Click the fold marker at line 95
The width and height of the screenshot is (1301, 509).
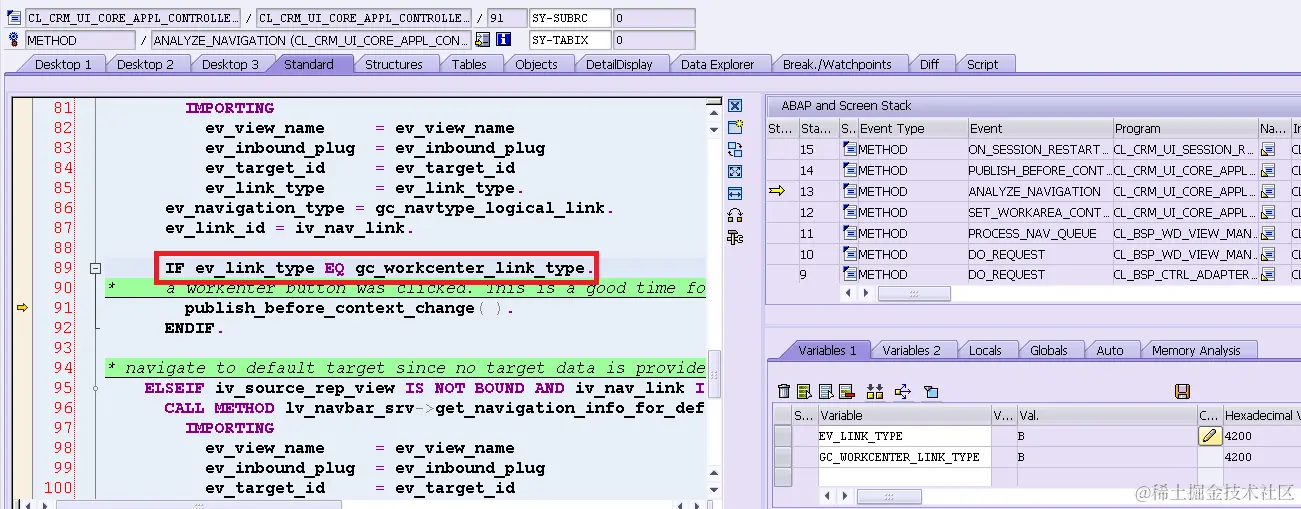tap(95, 388)
